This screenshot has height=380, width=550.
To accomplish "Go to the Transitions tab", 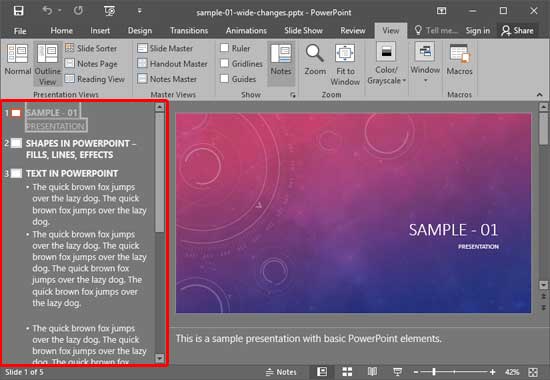I will (189, 31).
